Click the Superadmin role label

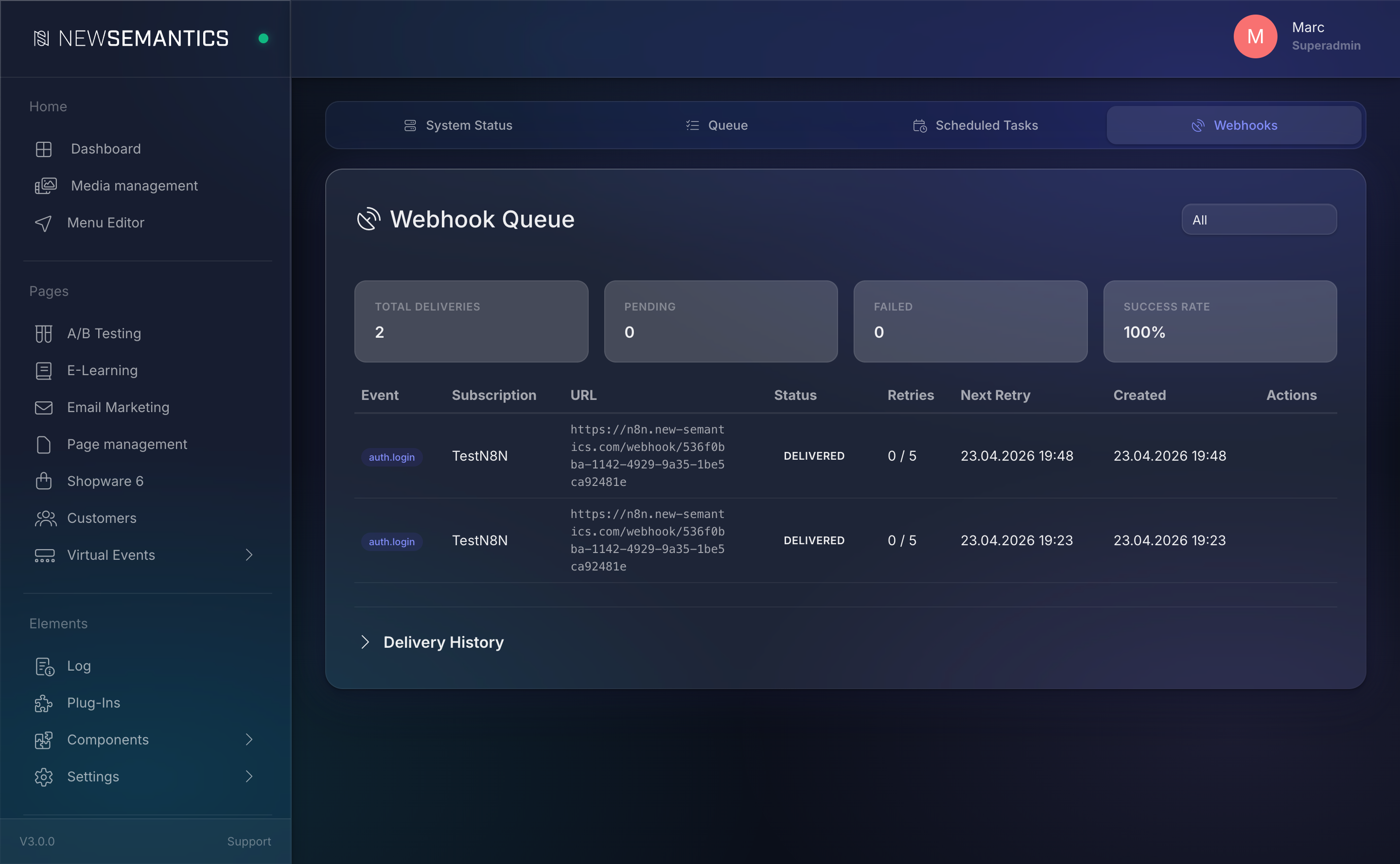[x=1326, y=46]
